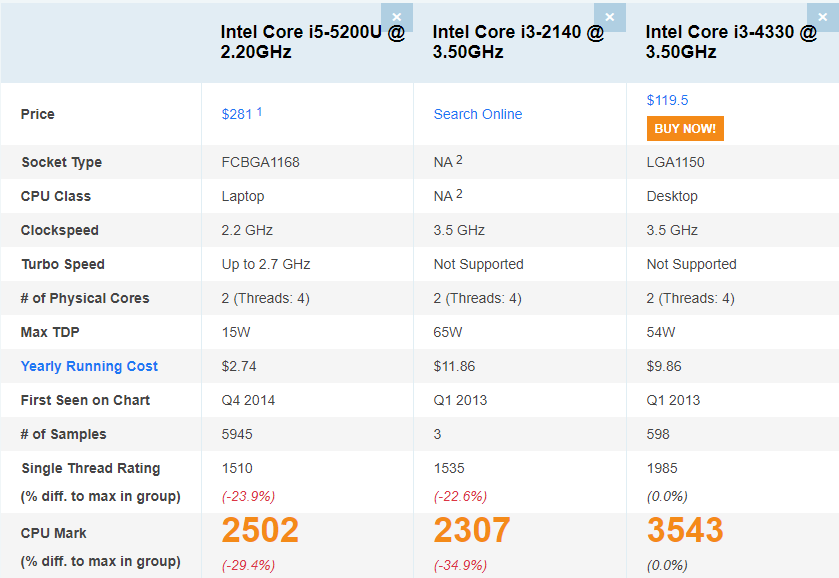The width and height of the screenshot is (839, 578).
Task: Click the FCBGA1168 socket type value
Action: tap(260, 162)
